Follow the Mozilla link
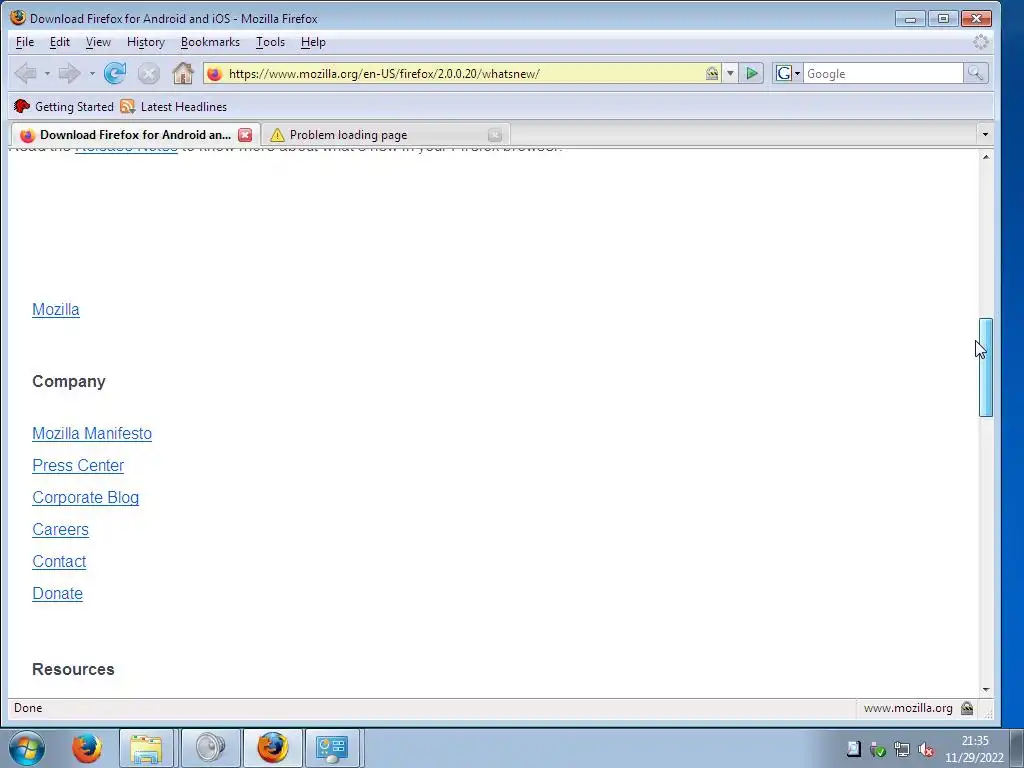Viewport: 1024px width, 768px height. 56,310
